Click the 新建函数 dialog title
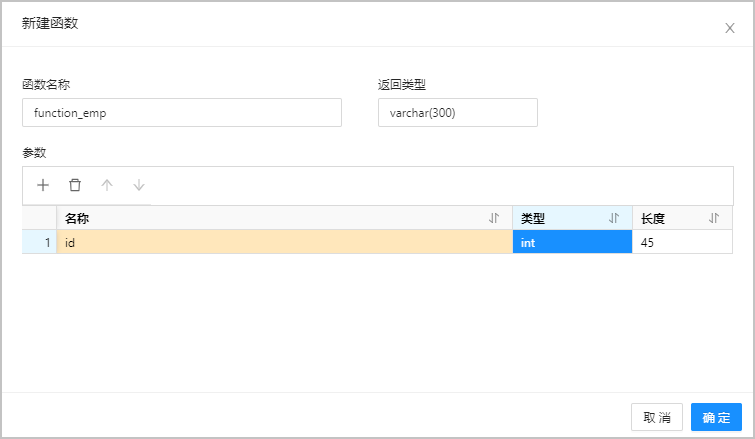This screenshot has height=439, width=755. pos(50,23)
